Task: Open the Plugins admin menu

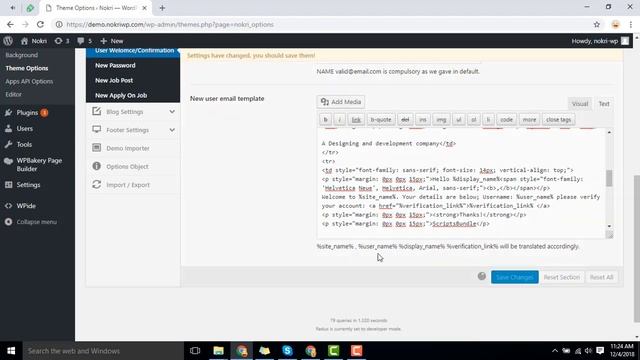Action: pyautogui.click(x=27, y=113)
